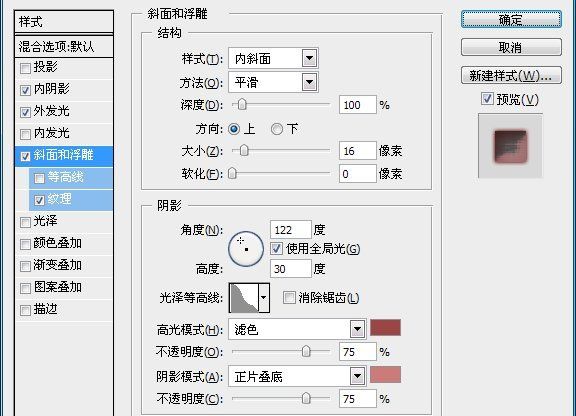This screenshot has height=416, width=576.
Task: Enable the 内发光 checkbox
Action: 25,134
